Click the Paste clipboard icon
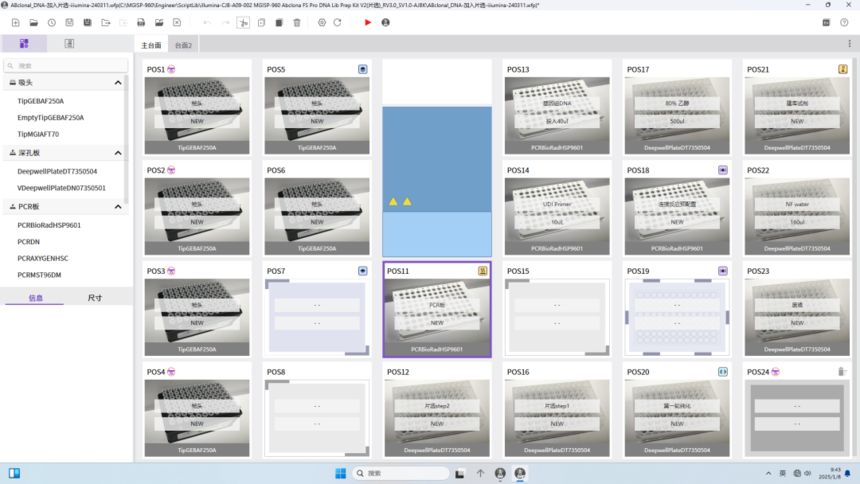860x484 pixels. point(279,22)
